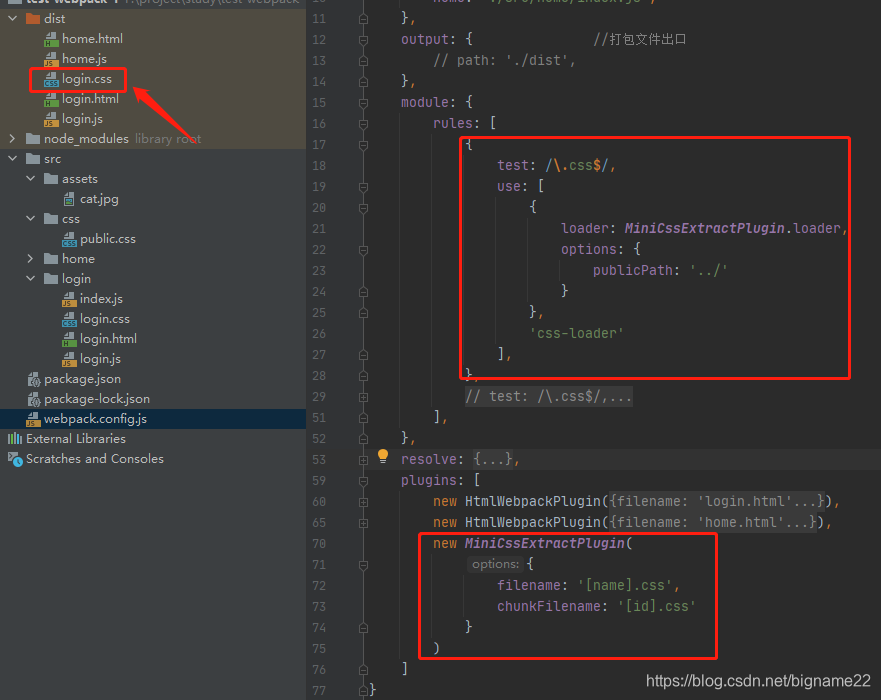Select Scratches and Consoles node
This screenshot has width=881, height=700.
[x=95, y=459]
